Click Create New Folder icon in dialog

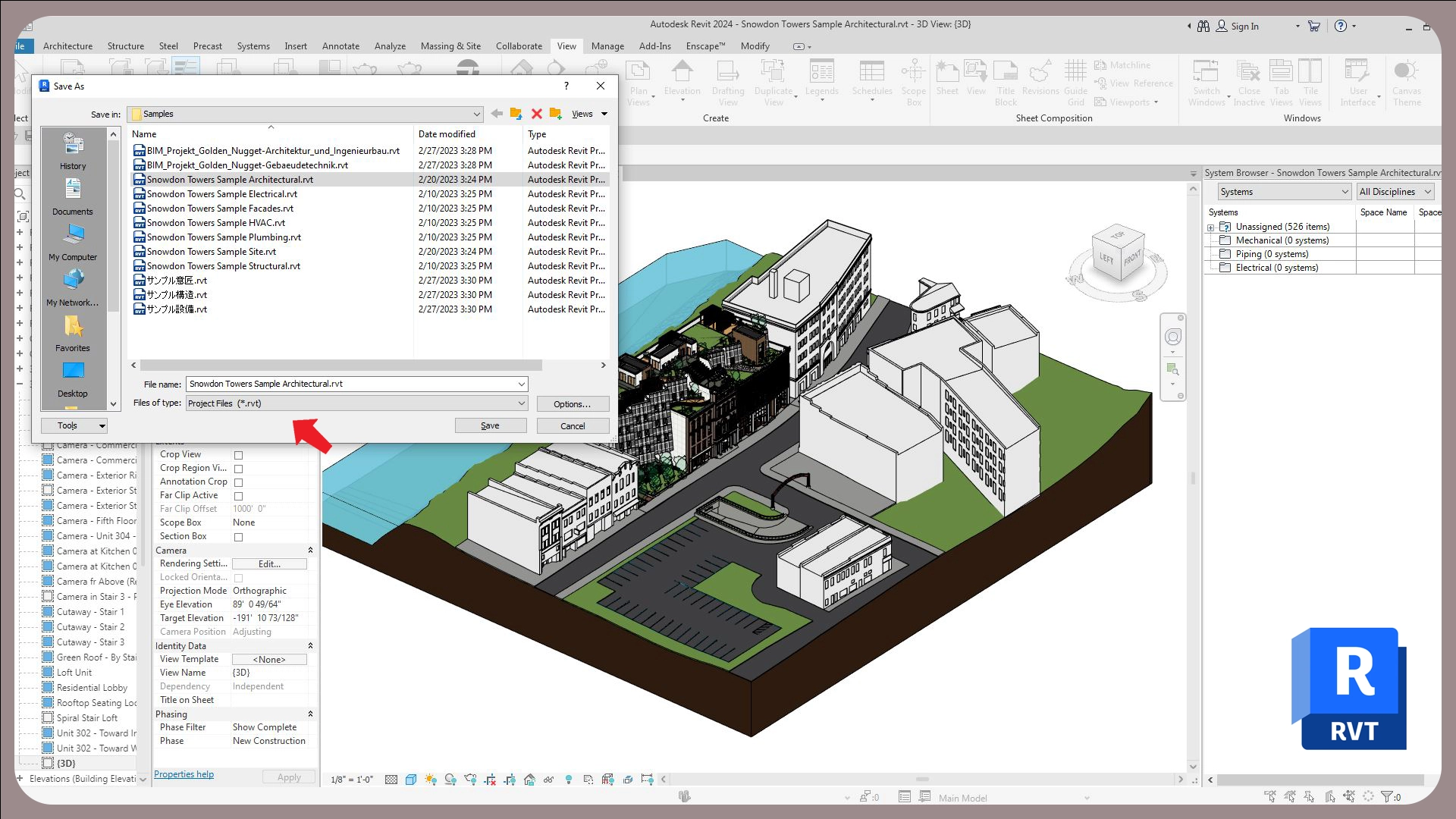(x=556, y=114)
